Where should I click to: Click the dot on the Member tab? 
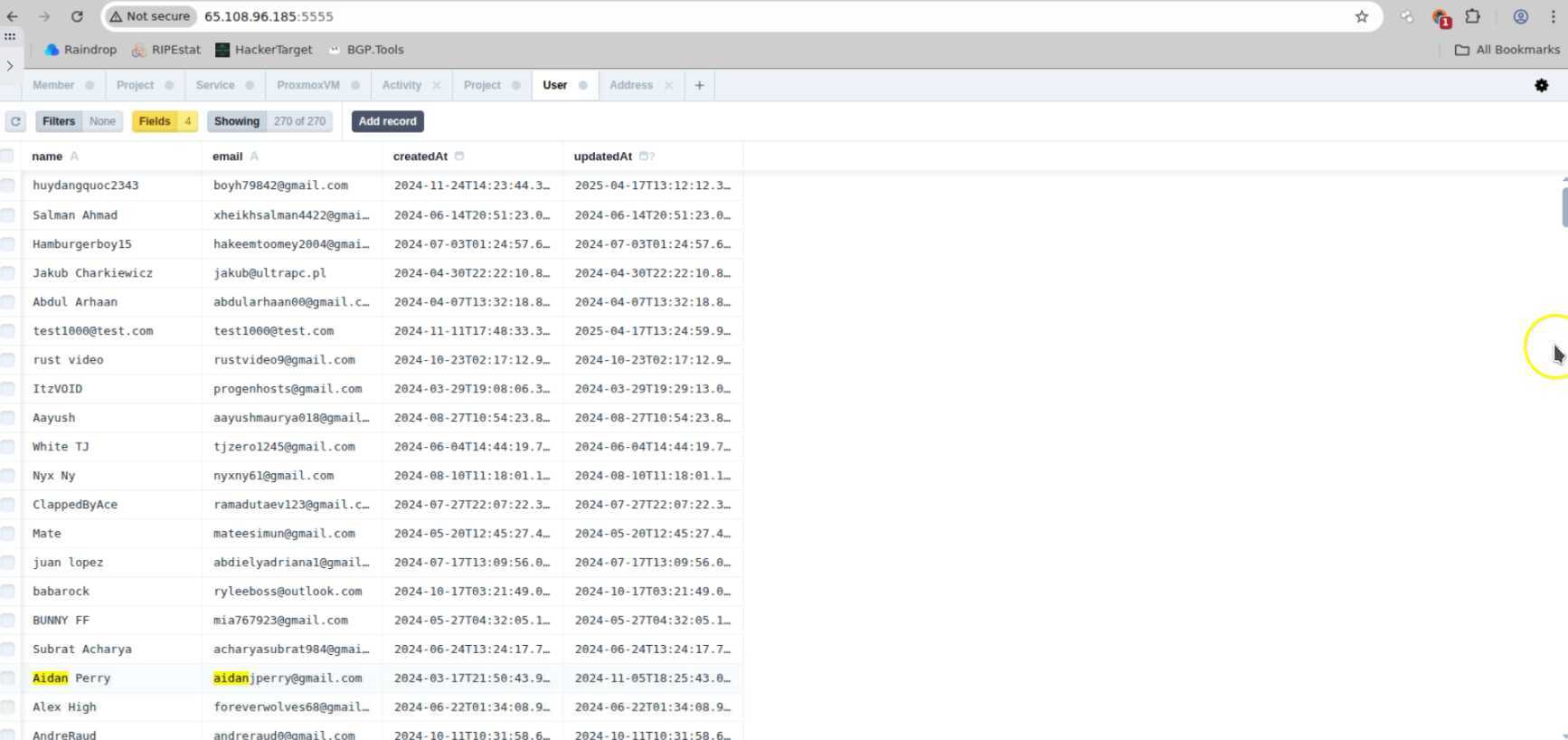click(x=90, y=85)
